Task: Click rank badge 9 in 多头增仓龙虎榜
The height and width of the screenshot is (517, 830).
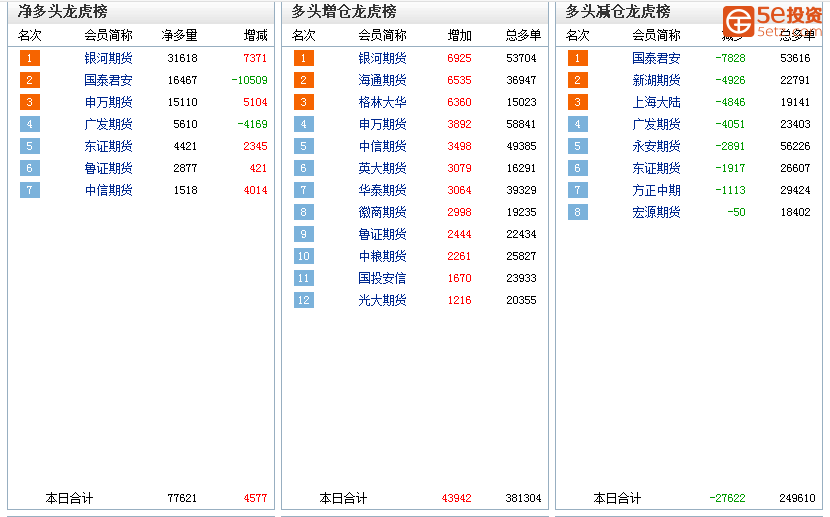Action: 303,234
